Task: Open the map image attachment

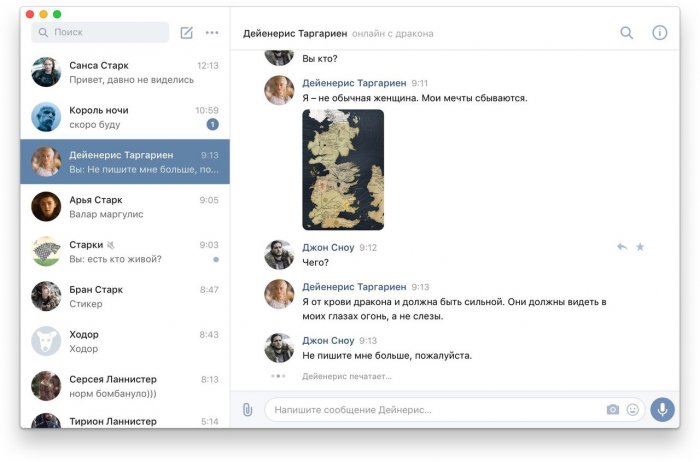Action: (x=343, y=170)
